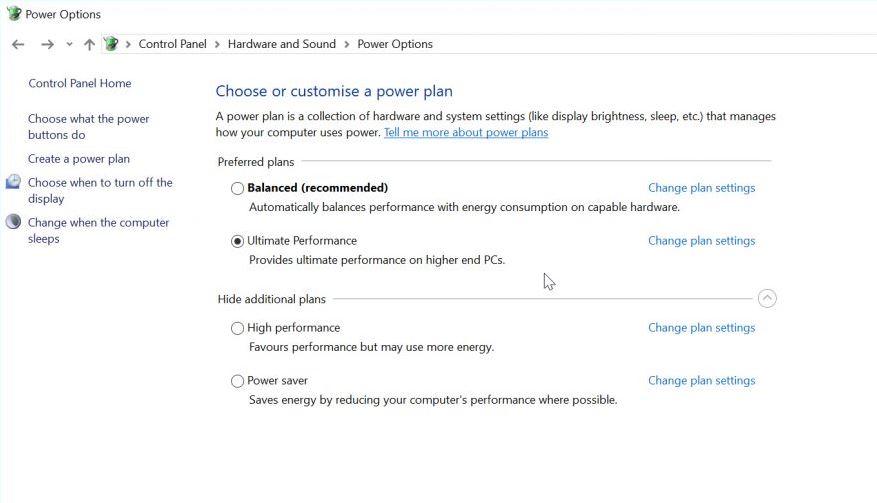Viewport: 877px width, 503px height.
Task: Select the High performance power plan
Action: [237, 328]
